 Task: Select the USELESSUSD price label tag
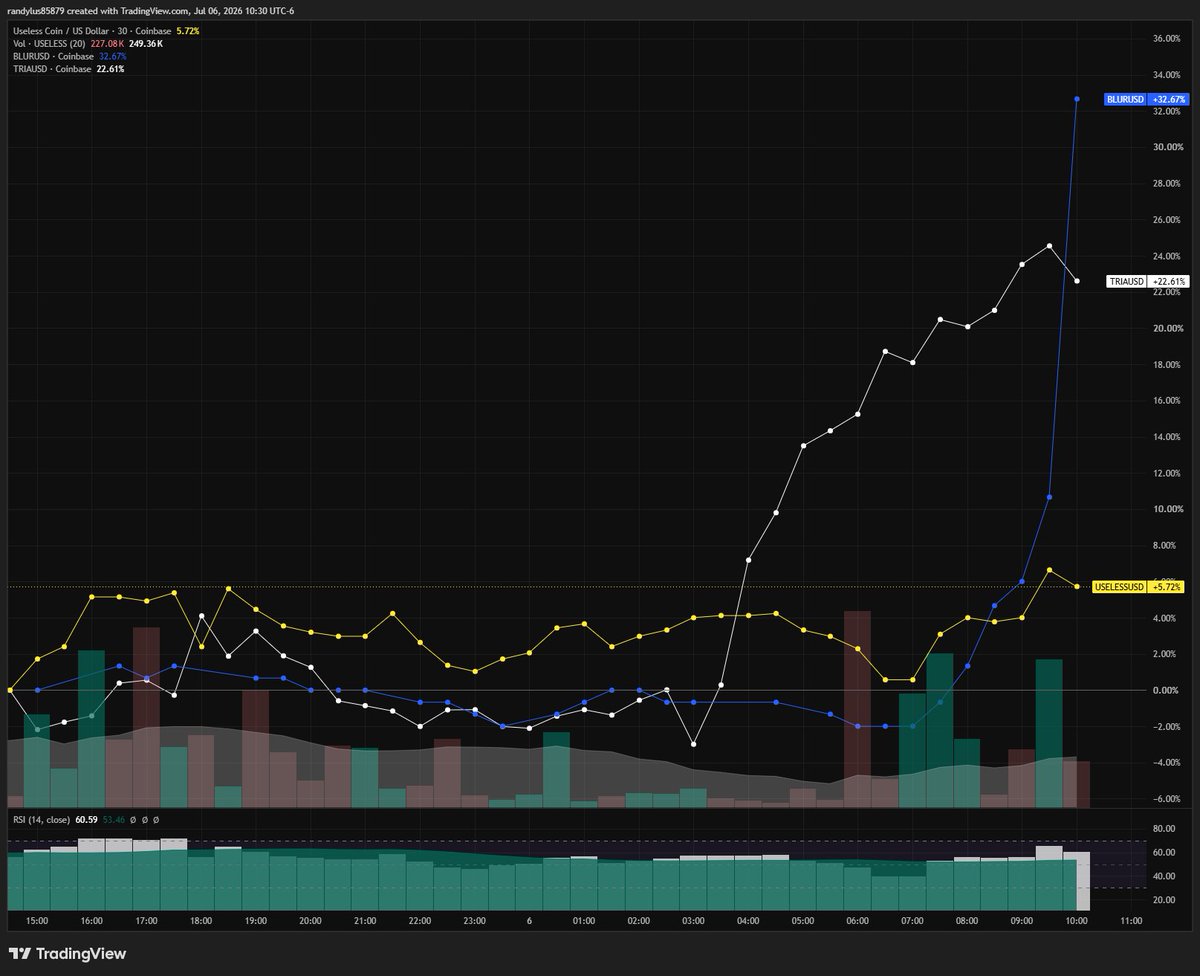(x=1119, y=587)
